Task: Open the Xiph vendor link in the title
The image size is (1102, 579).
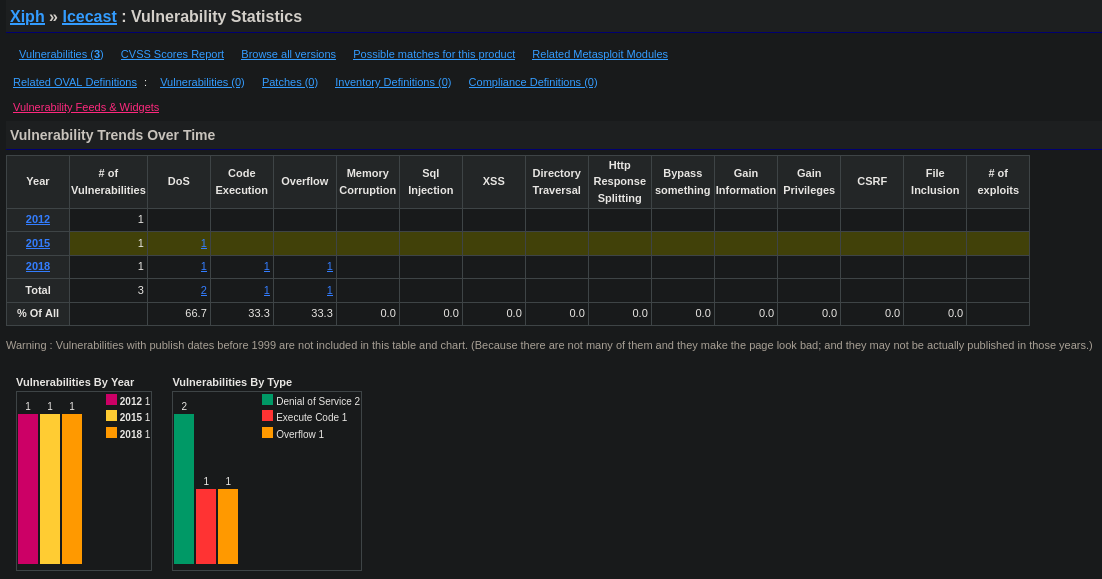Action: (x=27, y=17)
